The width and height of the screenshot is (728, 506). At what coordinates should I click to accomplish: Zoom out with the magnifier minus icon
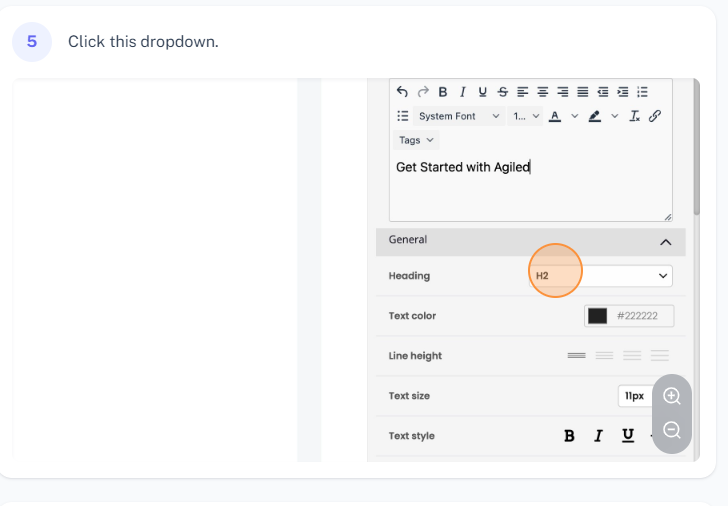click(672, 430)
